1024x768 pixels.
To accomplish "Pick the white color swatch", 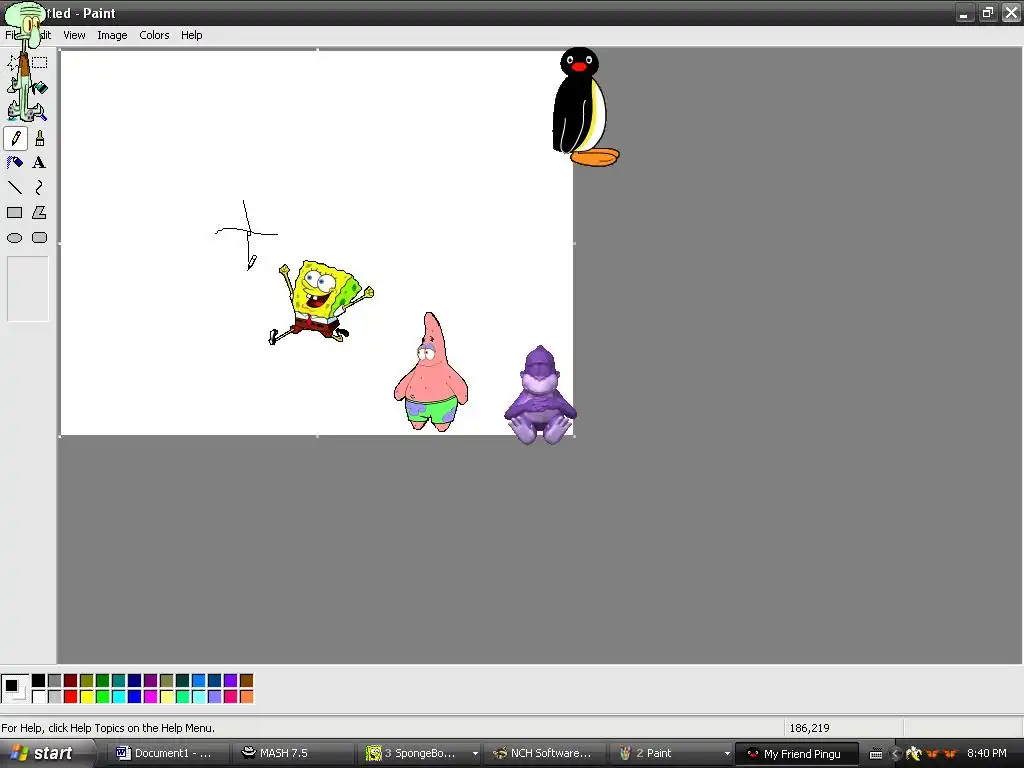I will pyautogui.click(x=39, y=697).
